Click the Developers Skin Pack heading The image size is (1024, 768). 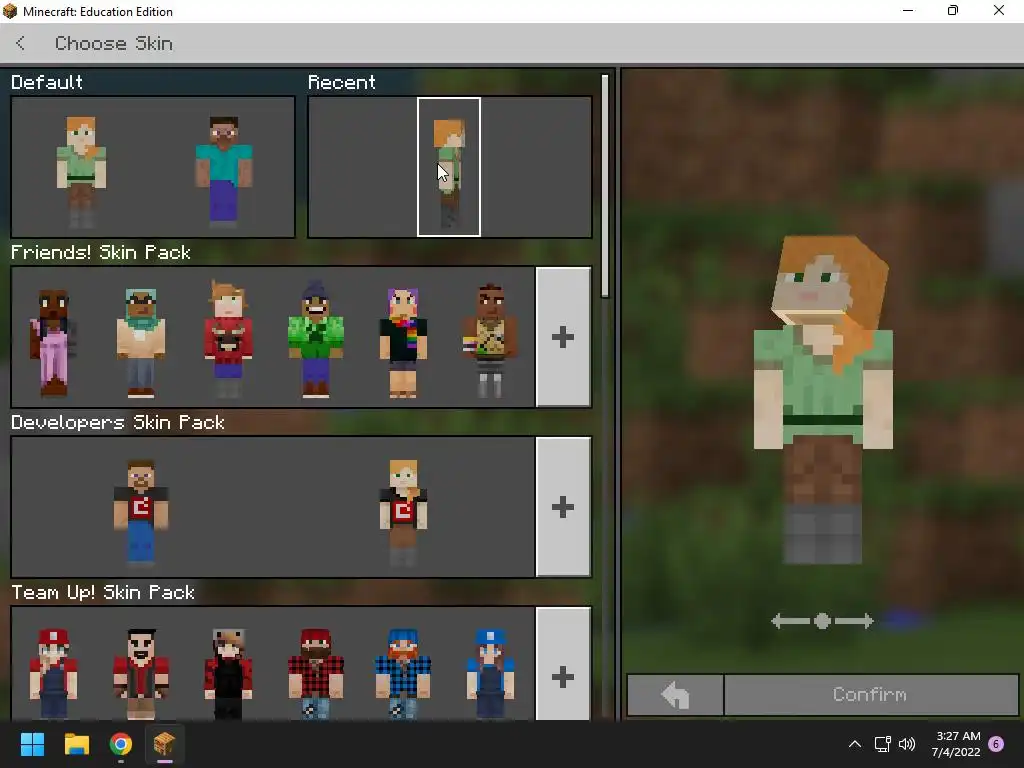pos(118,422)
